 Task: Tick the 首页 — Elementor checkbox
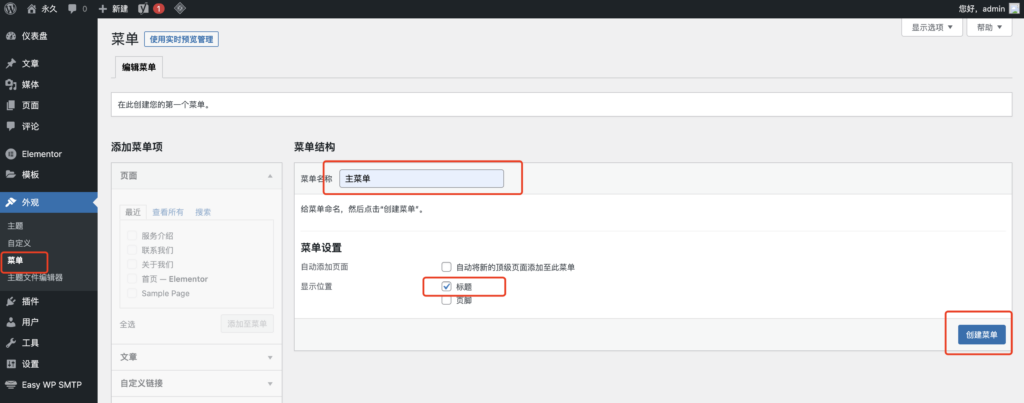click(x=132, y=279)
